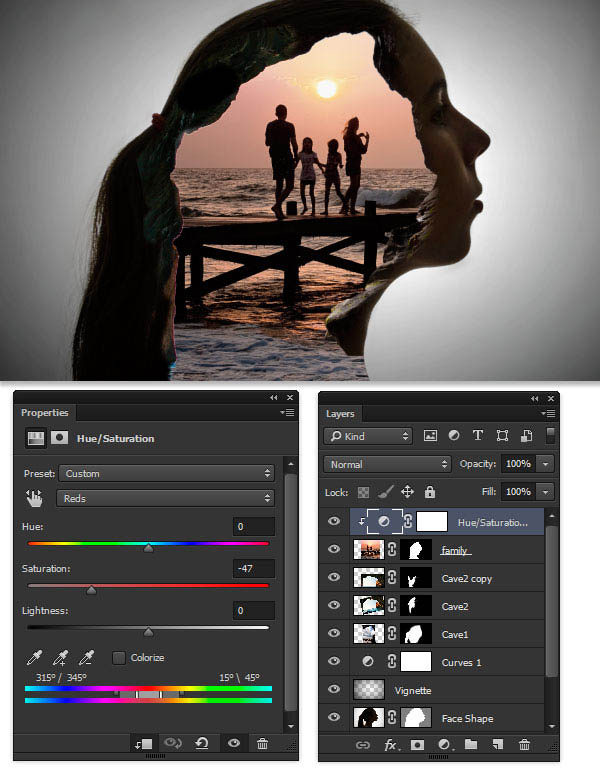600x778 pixels.
Task: Select the Masks icon in Properties
Action: coord(60,438)
